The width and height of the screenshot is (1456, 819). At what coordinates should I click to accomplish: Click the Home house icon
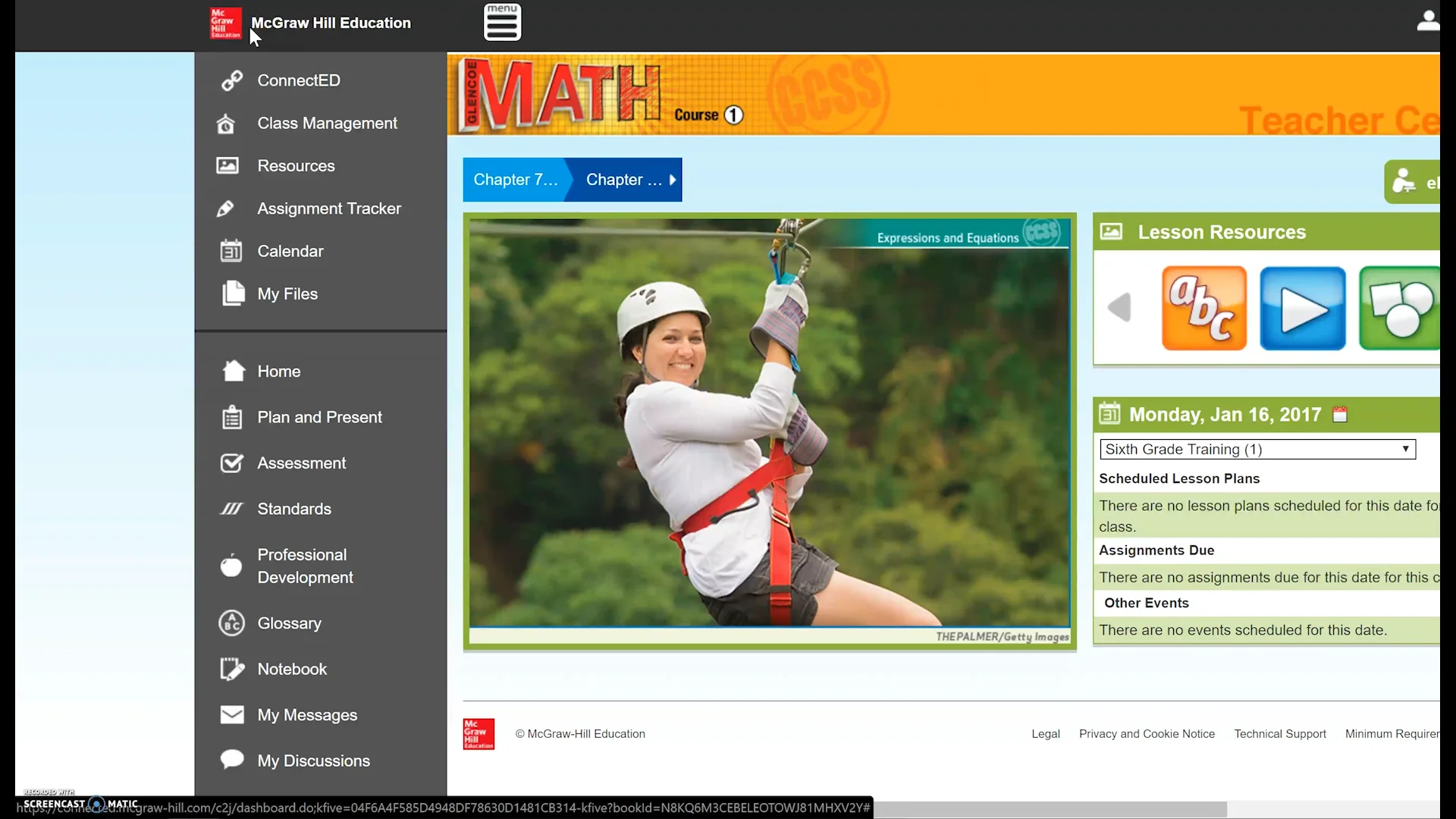pos(234,371)
